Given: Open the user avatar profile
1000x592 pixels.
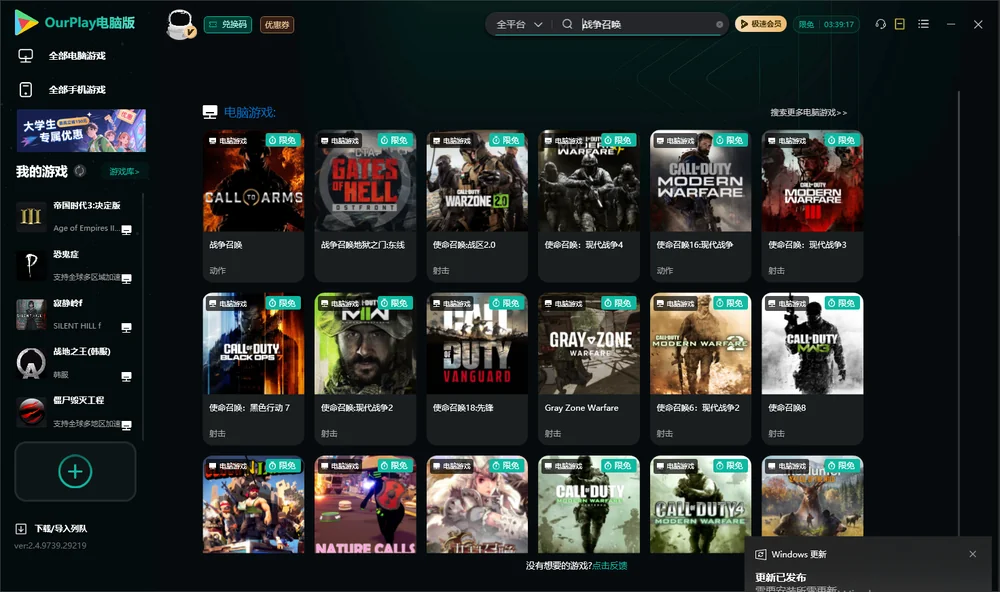Looking at the screenshot, I should 180,24.
